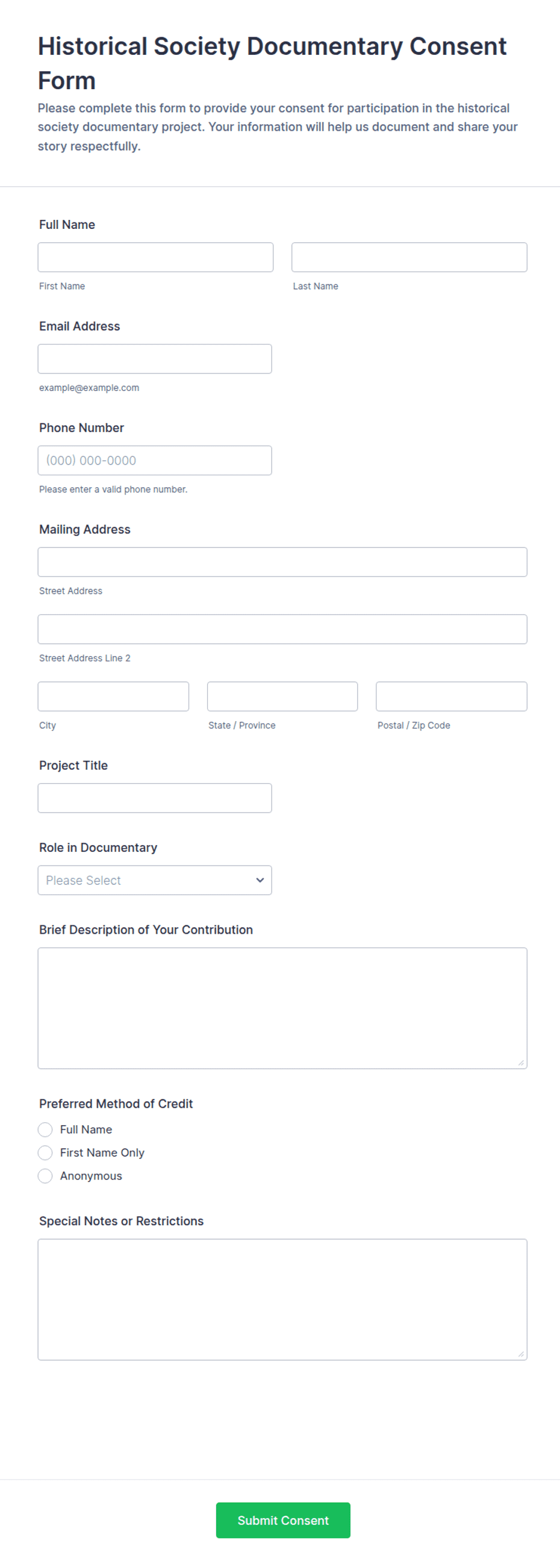Viewport: 560px width, 1568px height.
Task: Click the First Name input field
Action: pos(155,257)
